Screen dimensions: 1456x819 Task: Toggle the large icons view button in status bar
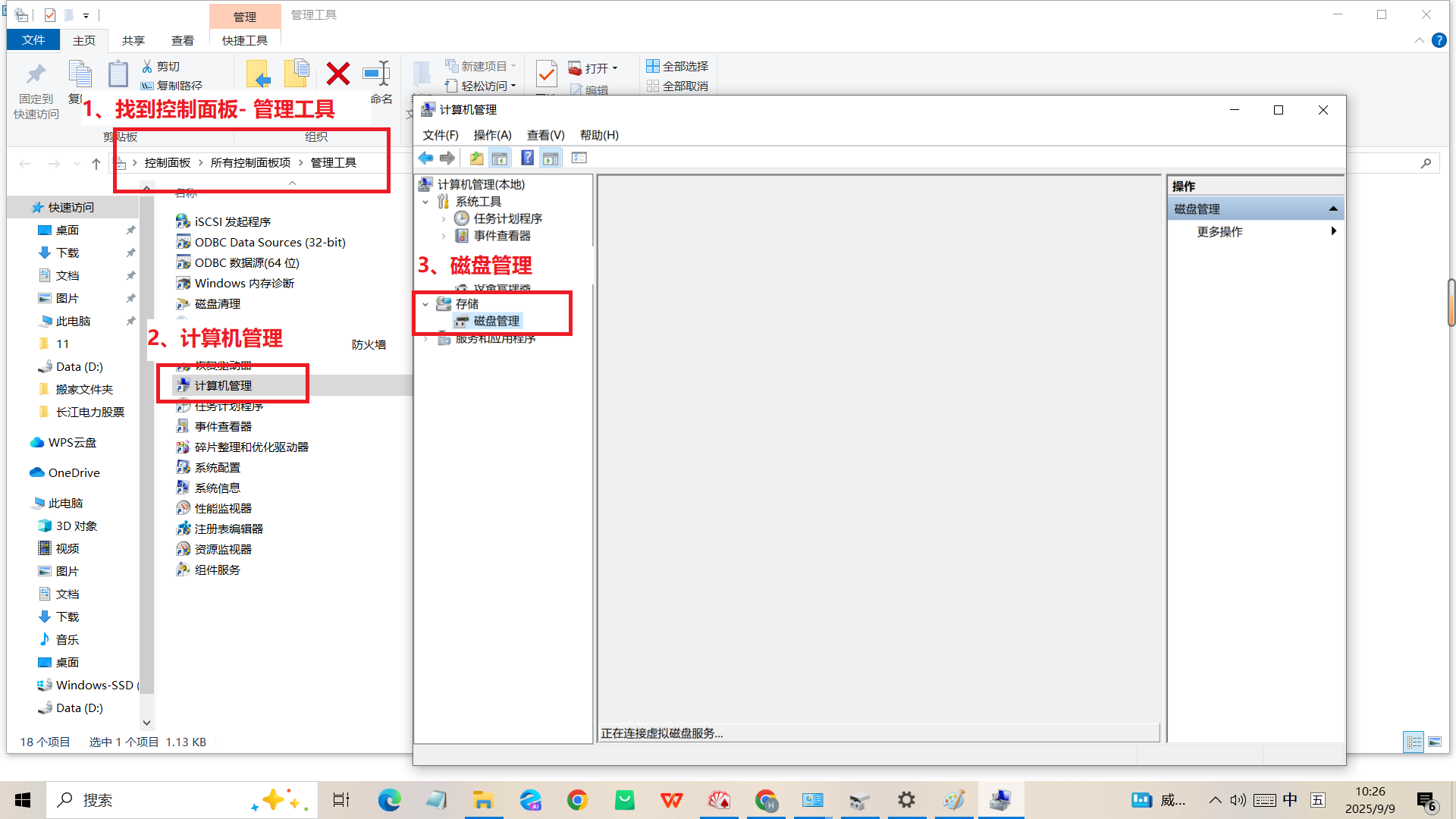tap(1435, 742)
